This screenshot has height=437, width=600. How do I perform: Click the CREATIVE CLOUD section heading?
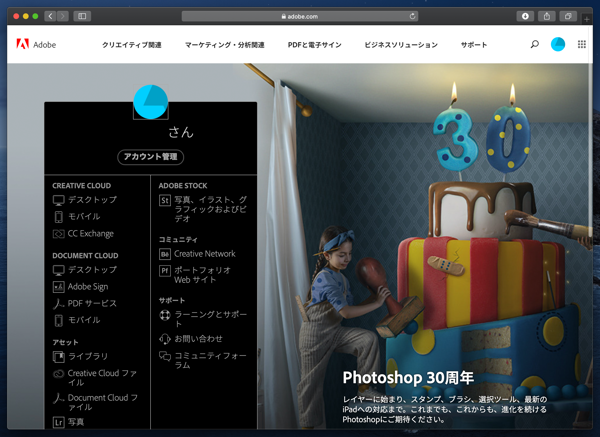click(x=82, y=186)
